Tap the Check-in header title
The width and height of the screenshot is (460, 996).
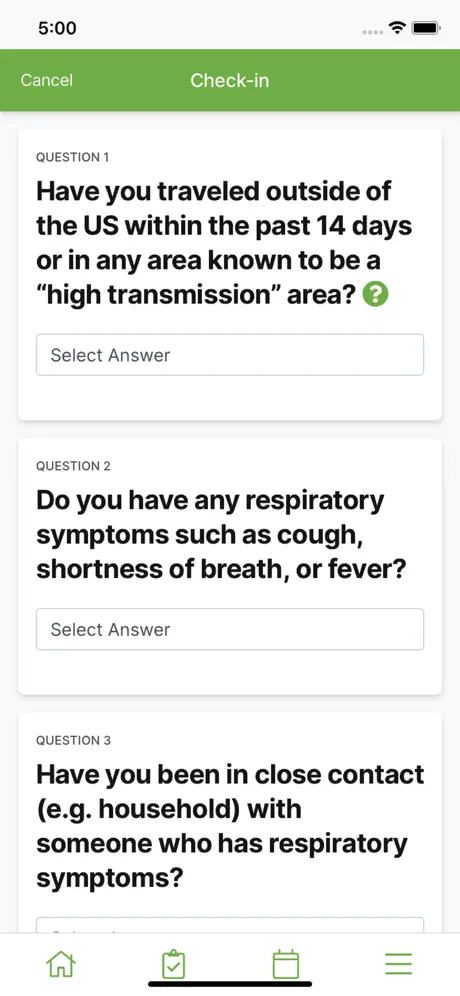tap(230, 80)
